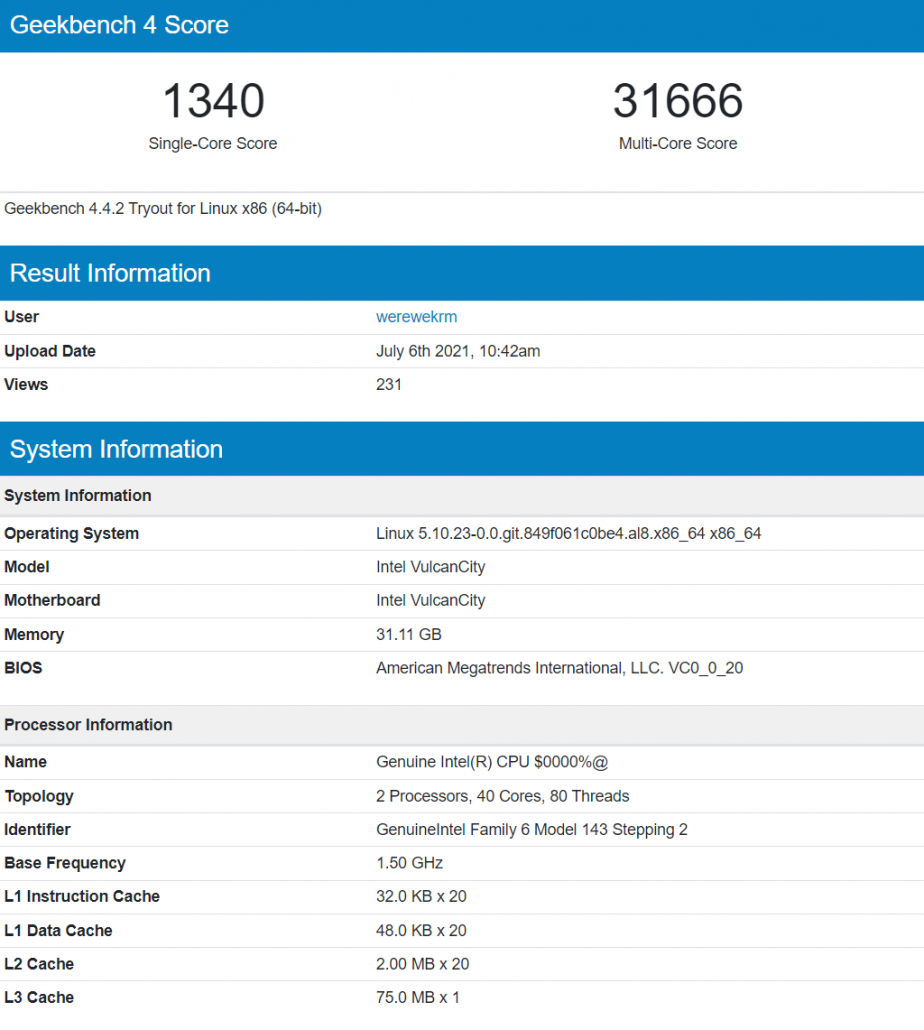Click the Processor Information subsection header

87,724
